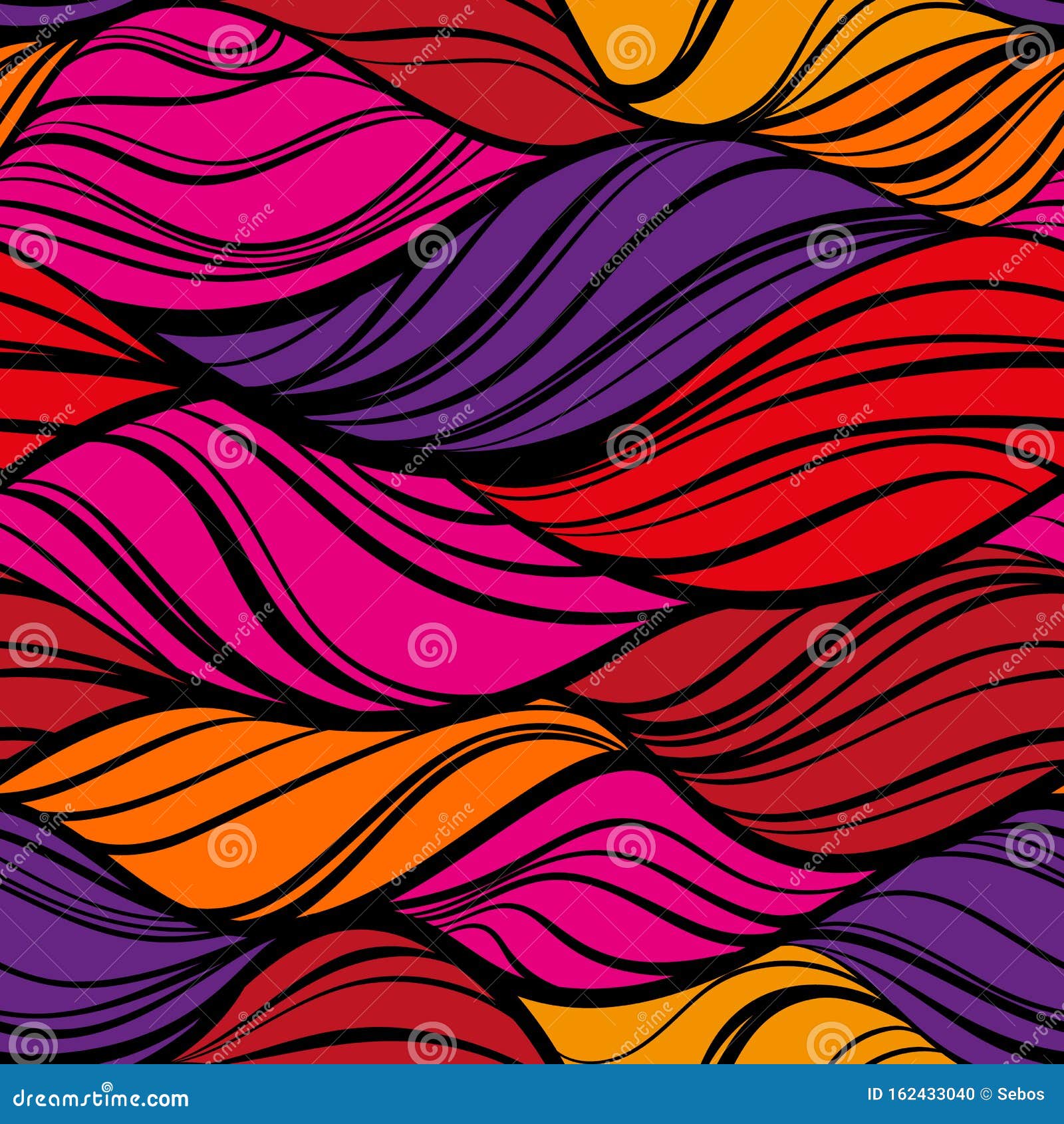Click the watermark spiral on the orange wave
Viewport: 1064px width, 1124px height.
[x=231, y=846]
